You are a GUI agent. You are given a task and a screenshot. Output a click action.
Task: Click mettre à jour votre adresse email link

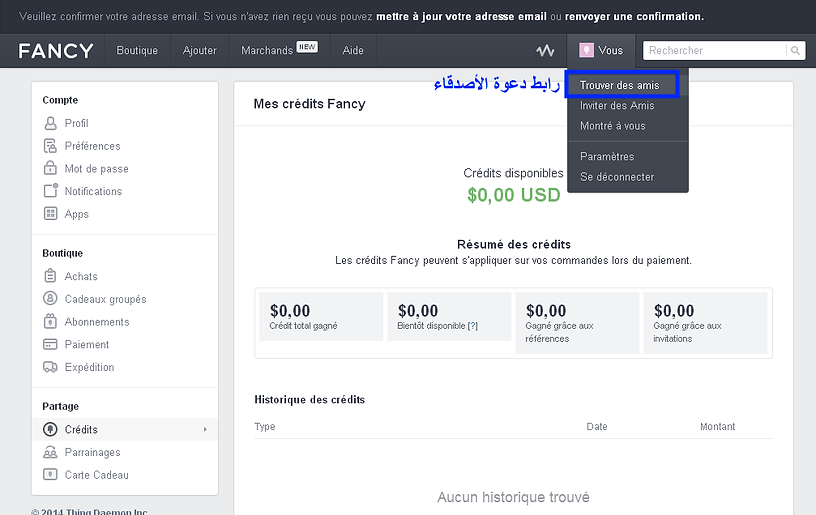click(461, 17)
